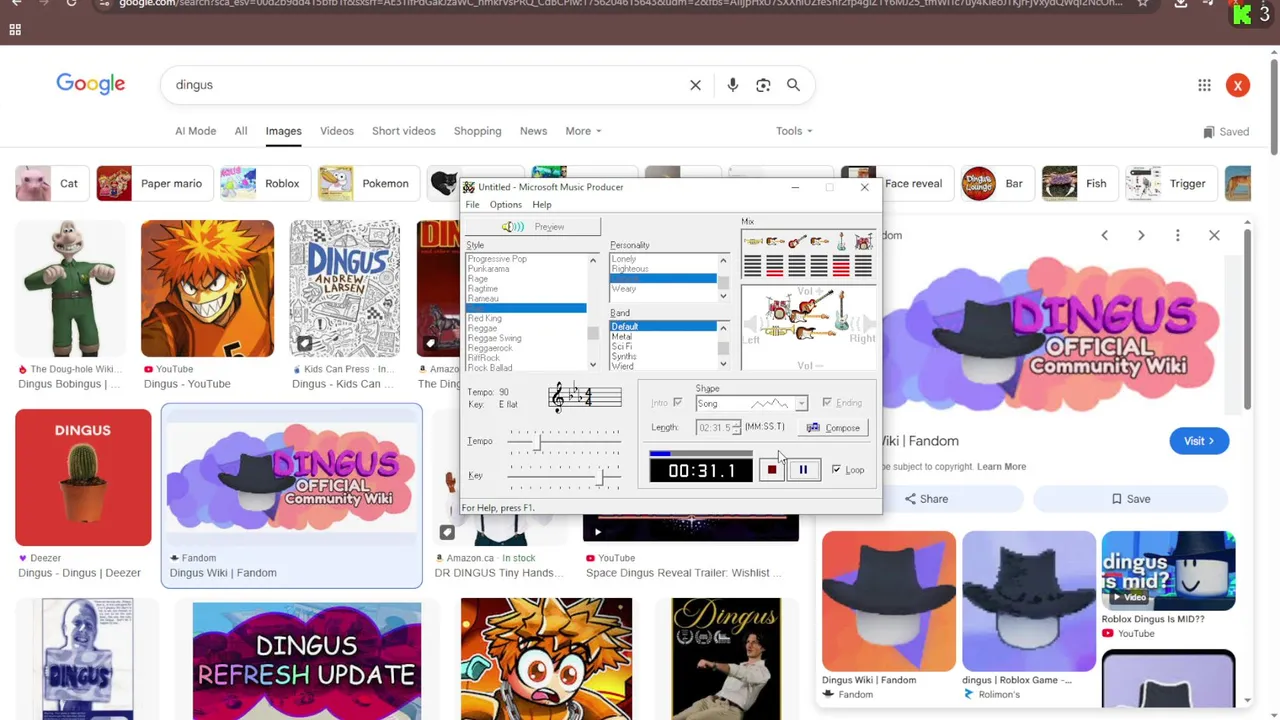Click the Preview button
The width and height of the screenshot is (1280, 720).
533,227
